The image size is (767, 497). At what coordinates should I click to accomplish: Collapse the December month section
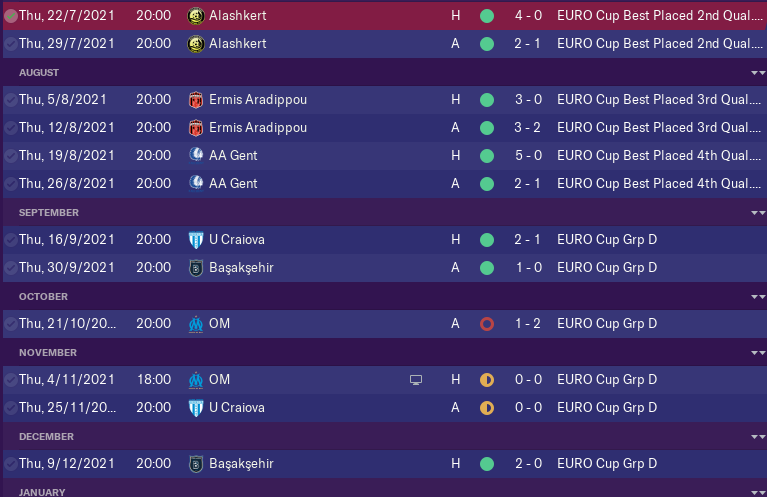tap(756, 437)
